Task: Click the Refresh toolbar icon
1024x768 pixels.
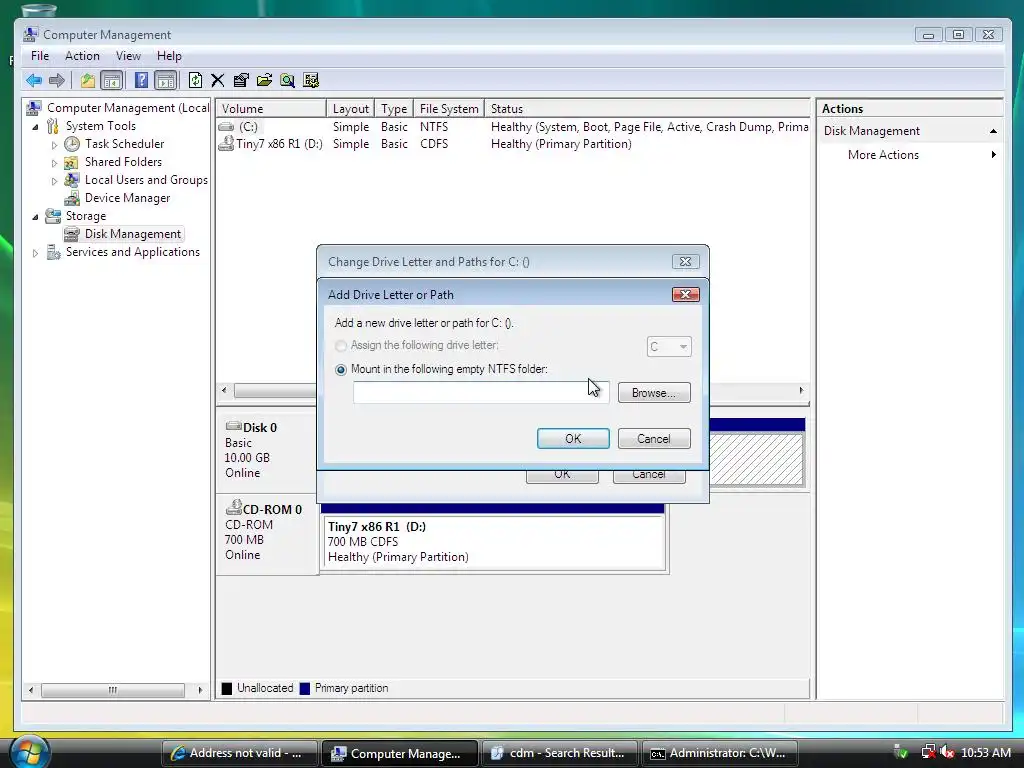Action: click(195, 80)
